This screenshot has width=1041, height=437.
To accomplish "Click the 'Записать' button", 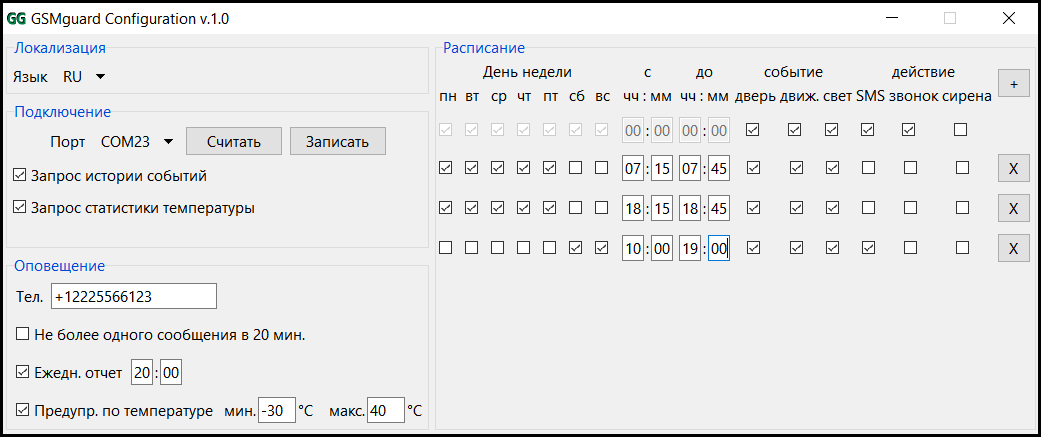I will point(337,141).
